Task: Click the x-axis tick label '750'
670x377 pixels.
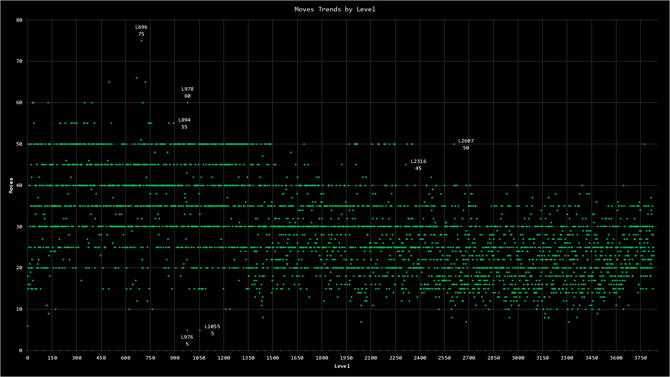Action: [150, 358]
